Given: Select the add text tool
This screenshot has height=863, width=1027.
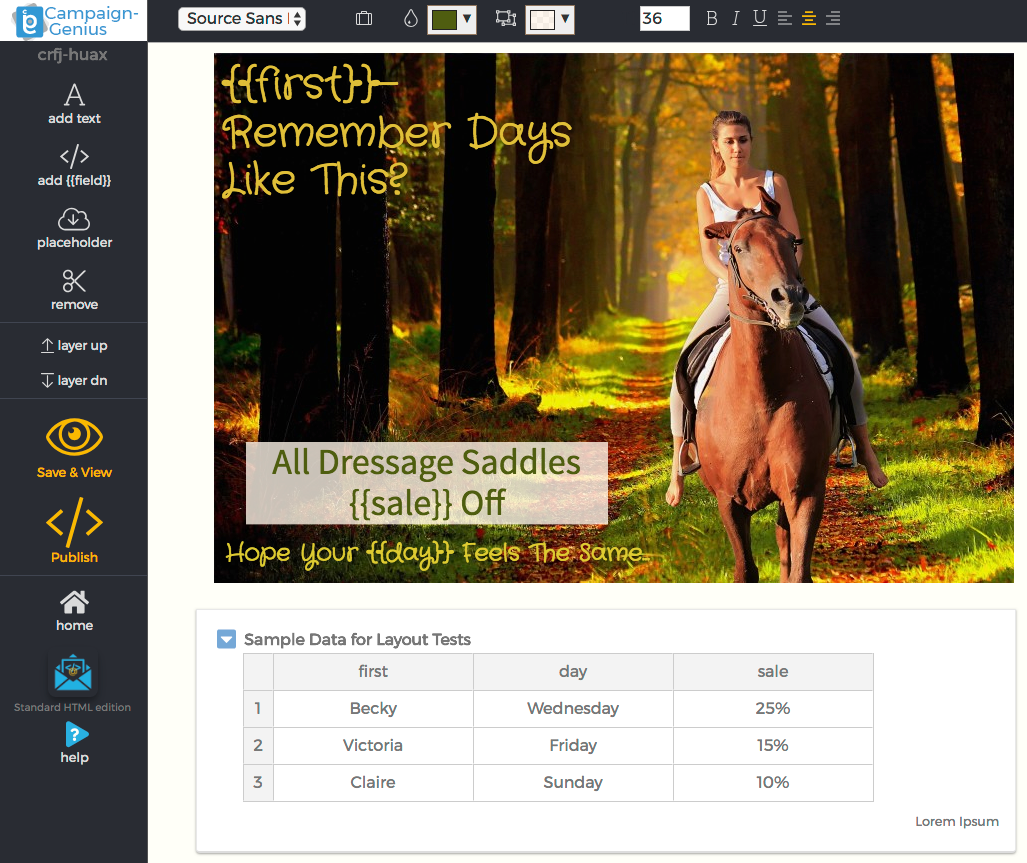Looking at the screenshot, I should click(74, 103).
